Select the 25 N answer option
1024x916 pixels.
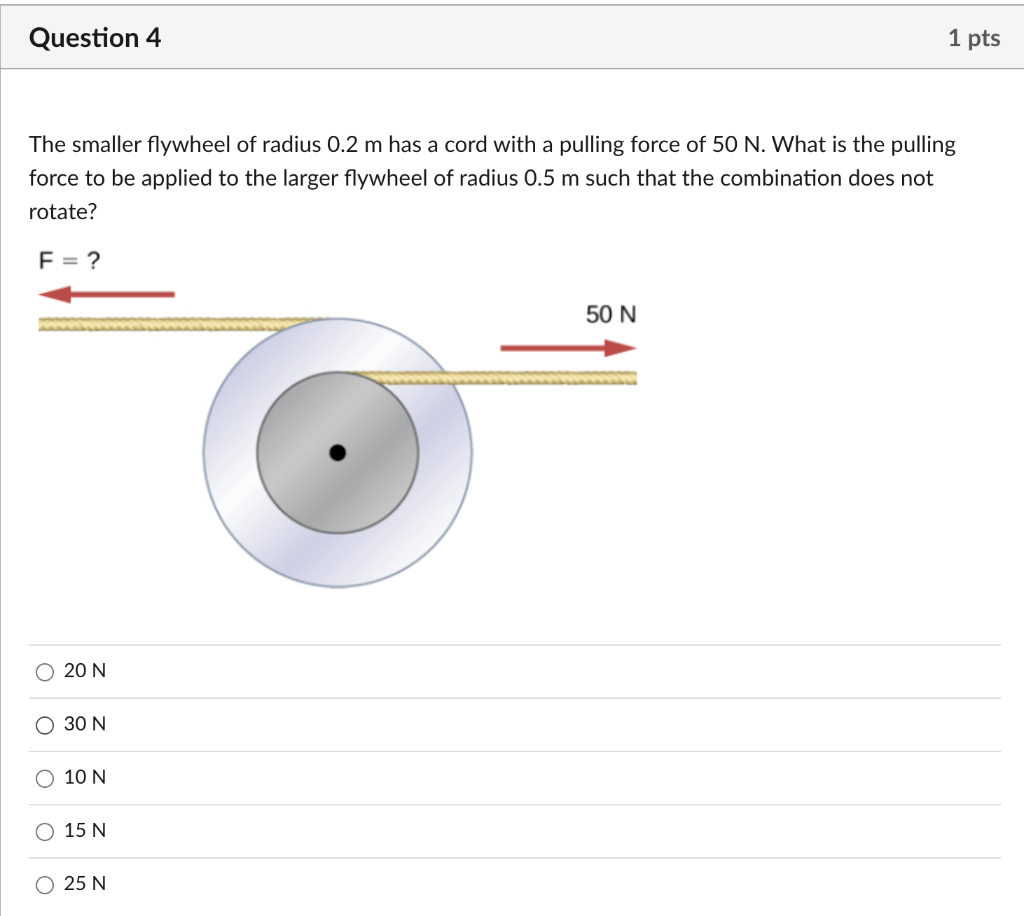pyautogui.click(x=44, y=884)
